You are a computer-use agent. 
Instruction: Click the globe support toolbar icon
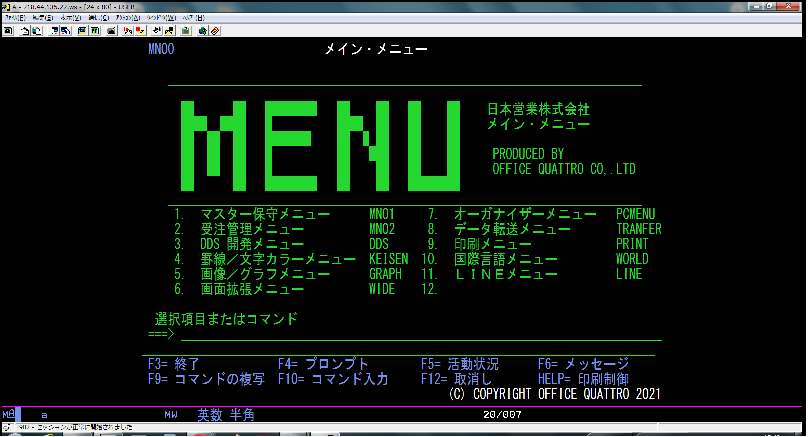(x=202, y=30)
